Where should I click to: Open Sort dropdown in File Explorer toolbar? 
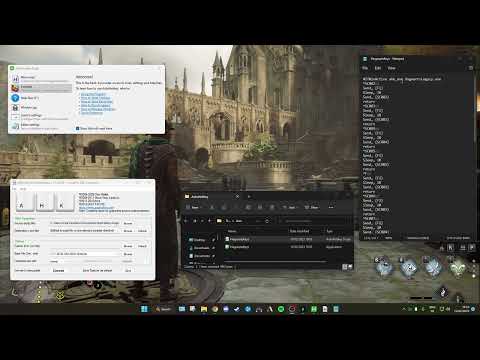pyautogui.click(x=290, y=207)
